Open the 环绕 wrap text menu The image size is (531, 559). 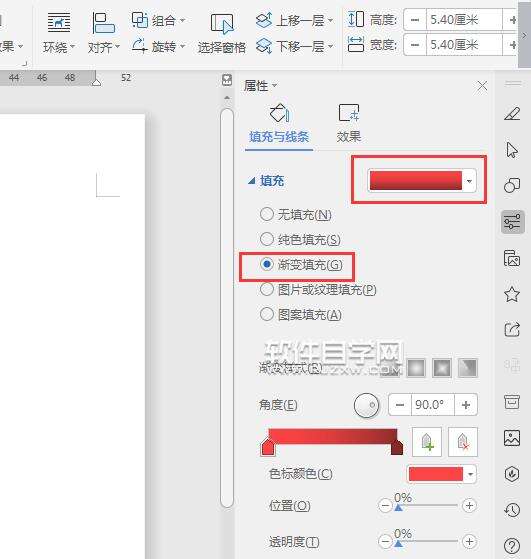pos(59,33)
